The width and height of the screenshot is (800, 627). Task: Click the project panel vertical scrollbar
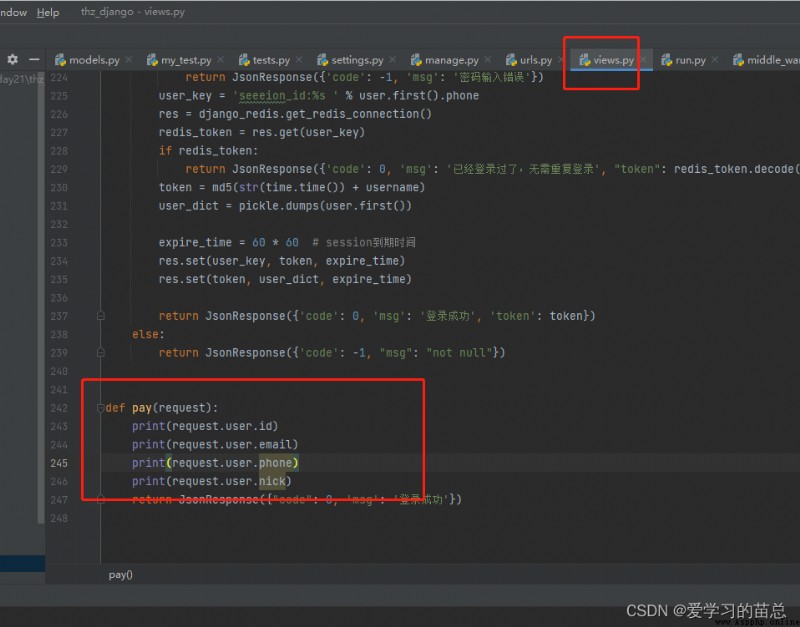[41, 298]
